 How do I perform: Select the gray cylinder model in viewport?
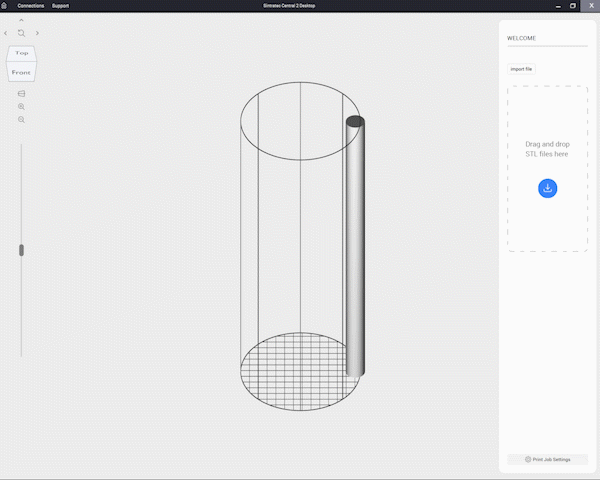[x=355, y=247]
